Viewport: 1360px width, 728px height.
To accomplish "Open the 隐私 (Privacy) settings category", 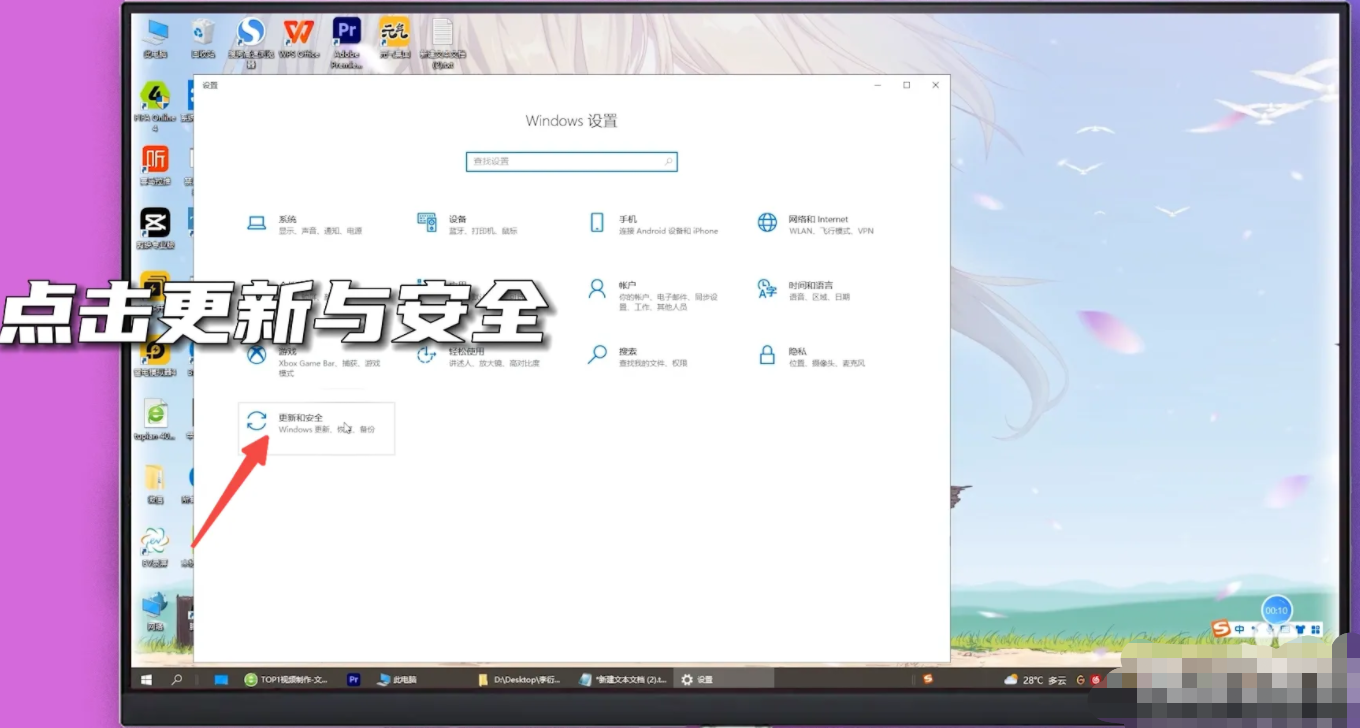I will (797, 355).
